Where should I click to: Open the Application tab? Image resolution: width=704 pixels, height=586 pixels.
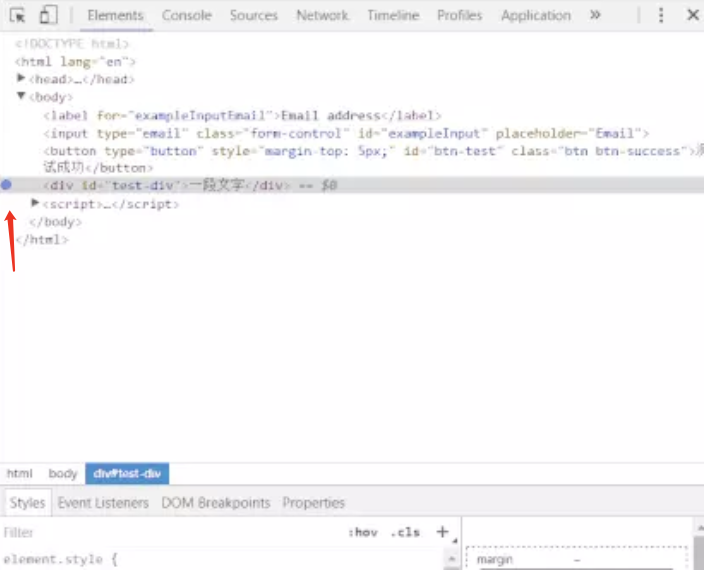pos(536,16)
